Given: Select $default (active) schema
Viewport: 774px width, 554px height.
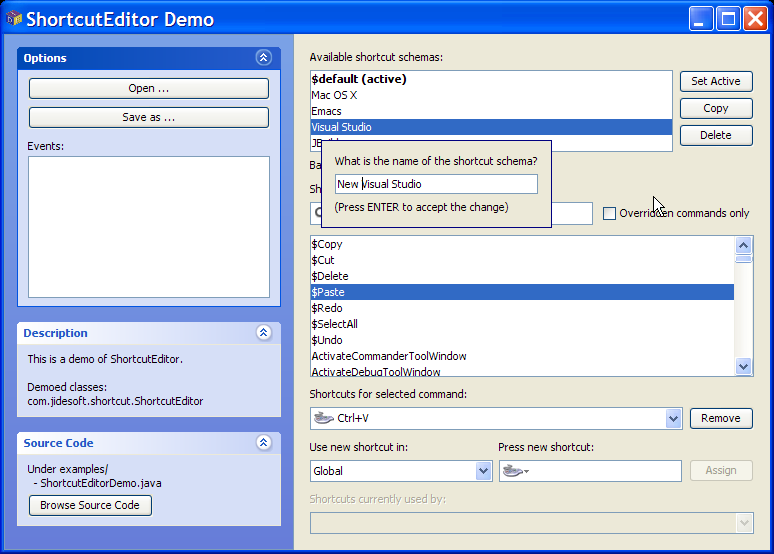Looking at the screenshot, I should (491, 79).
